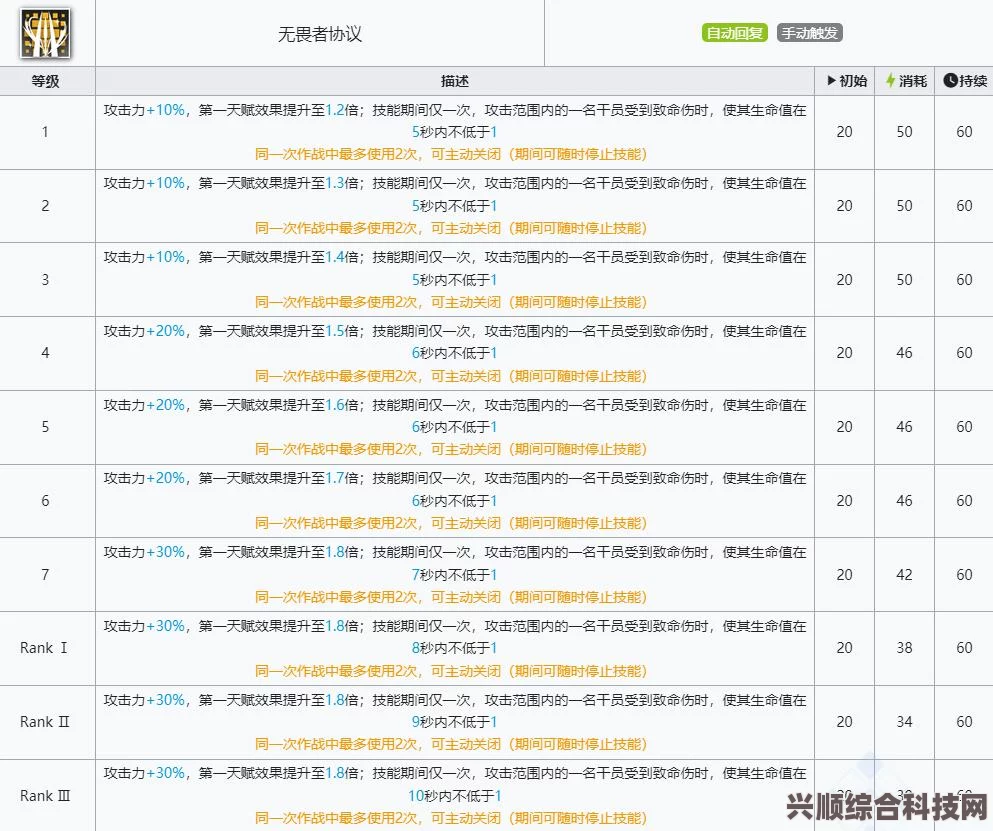Click the +30% attack value in level 7
The image size is (993, 831).
coord(165,552)
